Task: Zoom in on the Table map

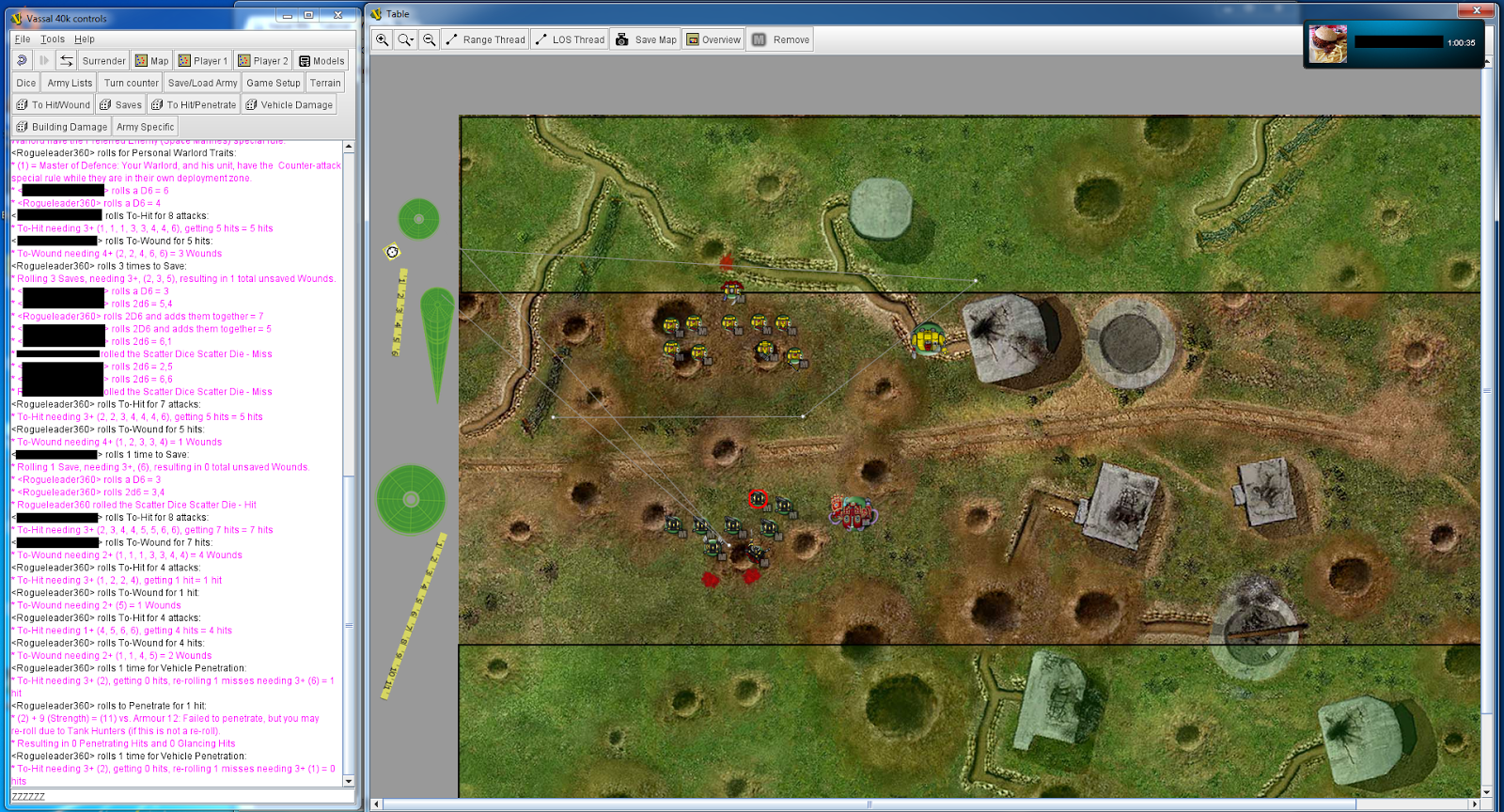Action: click(x=382, y=39)
